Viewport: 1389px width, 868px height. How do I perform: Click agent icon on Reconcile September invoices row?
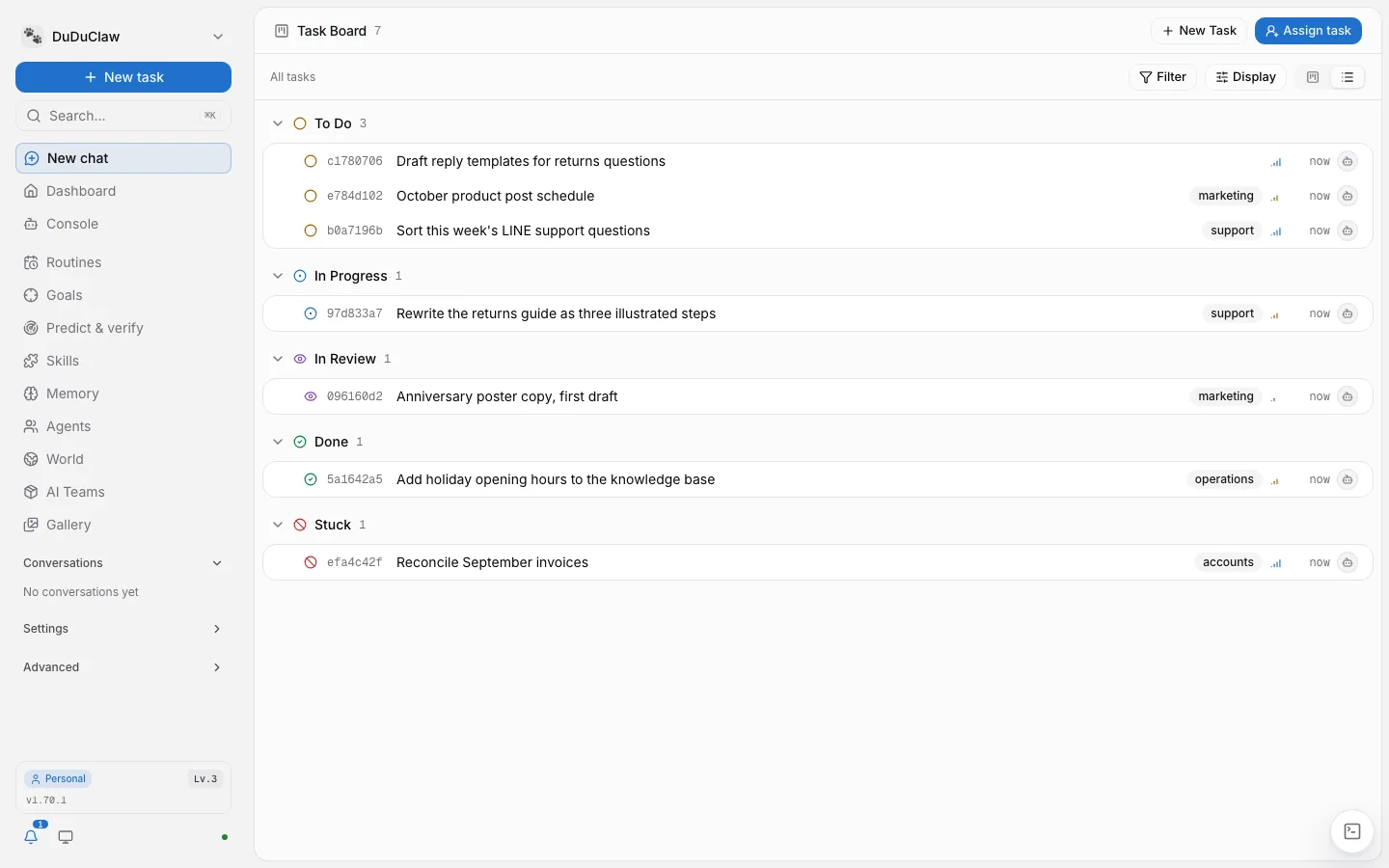click(x=1348, y=562)
